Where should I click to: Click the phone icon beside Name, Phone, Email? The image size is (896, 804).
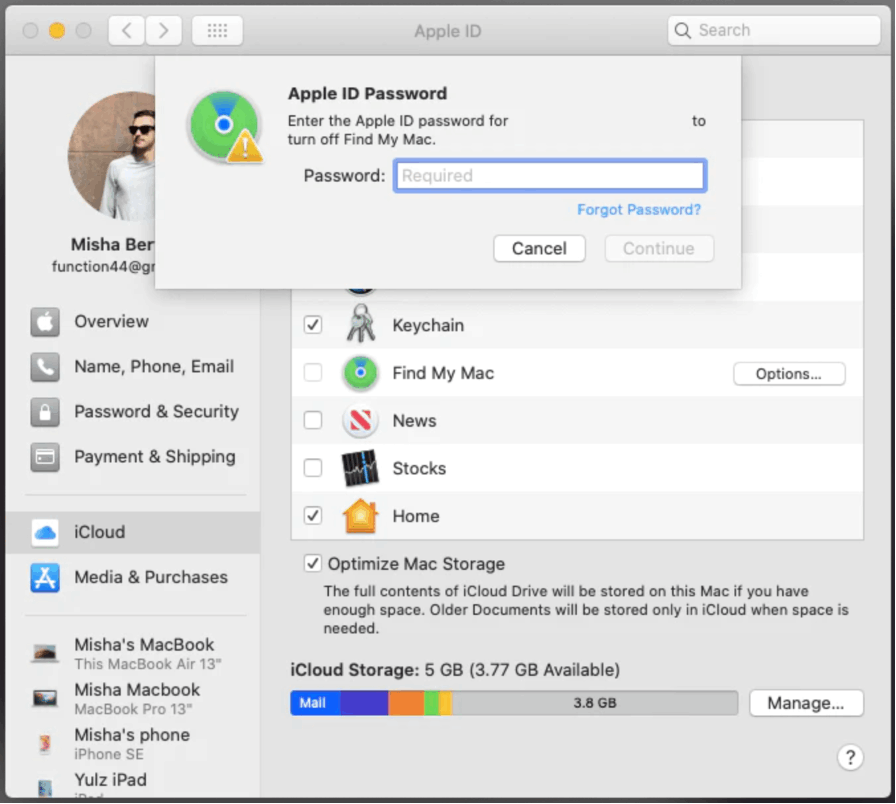click(x=45, y=367)
